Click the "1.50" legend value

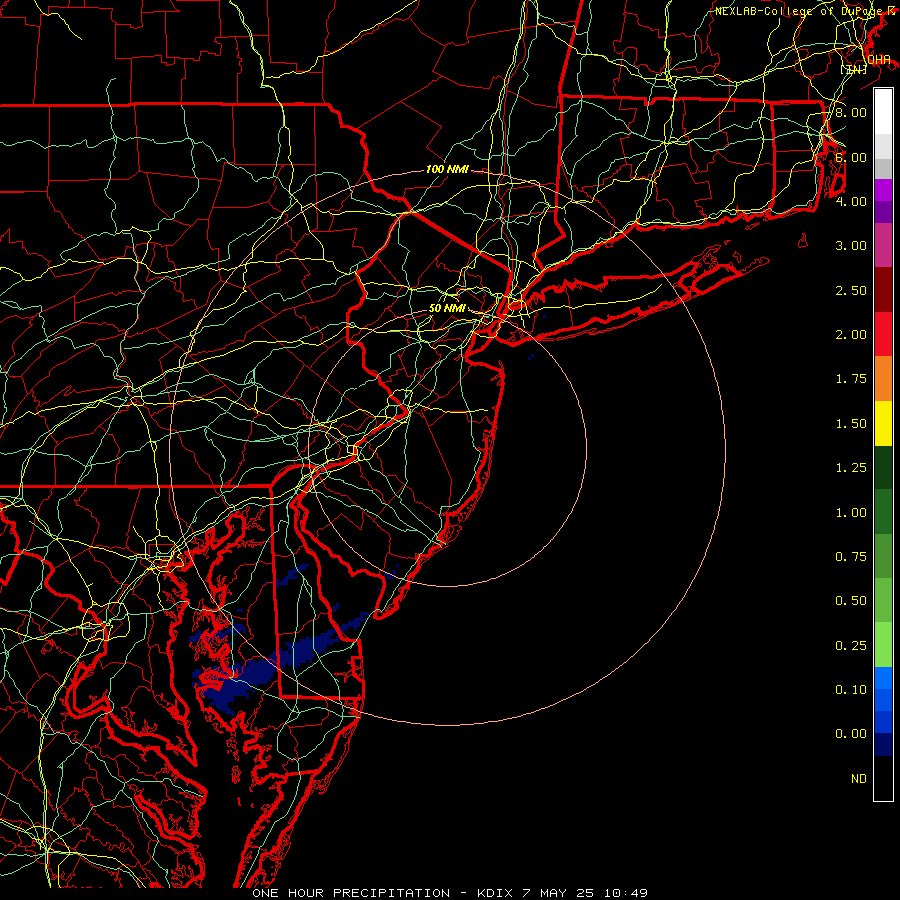click(851, 424)
